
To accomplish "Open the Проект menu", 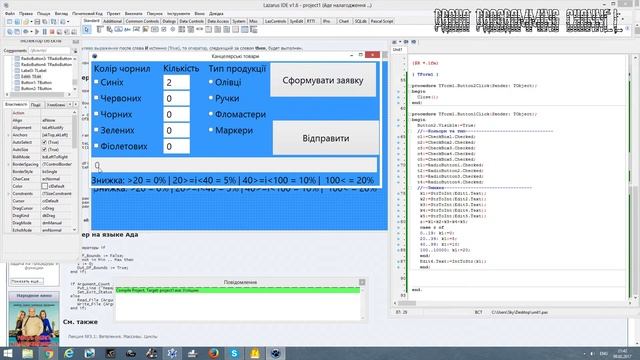I will (113, 13).
